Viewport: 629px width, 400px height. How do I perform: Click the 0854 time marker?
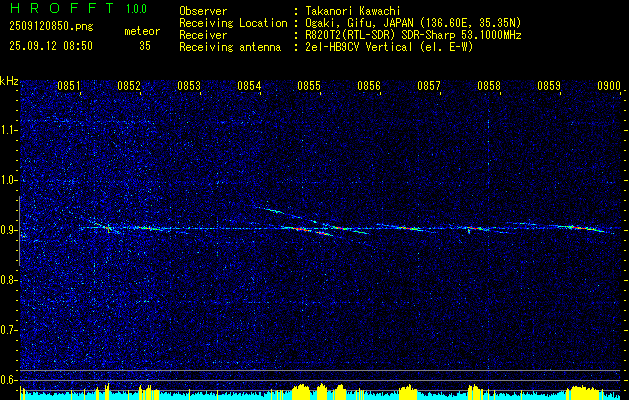[x=249, y=86]
